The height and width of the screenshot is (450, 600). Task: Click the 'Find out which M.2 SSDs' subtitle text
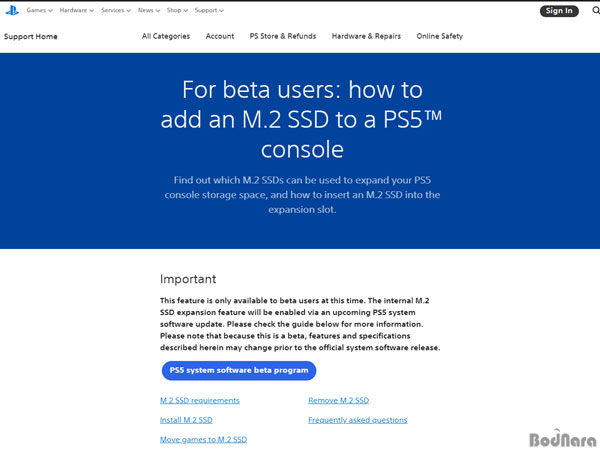click(x=302, y=195)
